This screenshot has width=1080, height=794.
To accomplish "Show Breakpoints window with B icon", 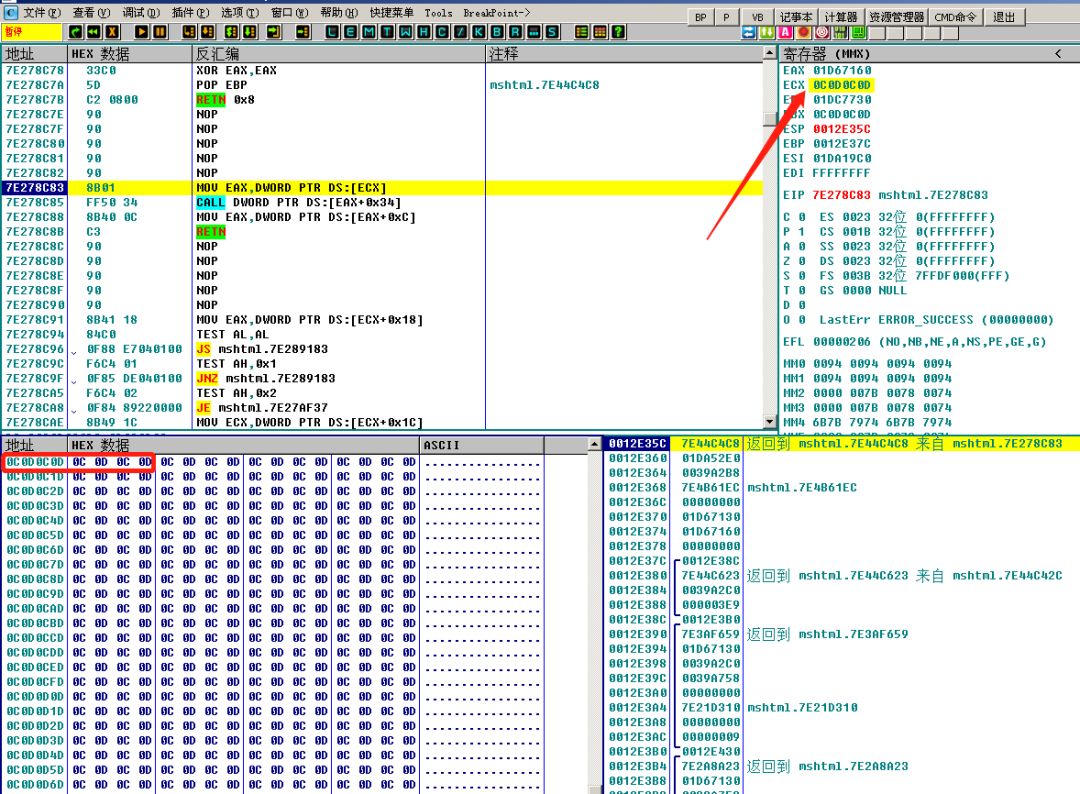I will click(x=496, y=32).
